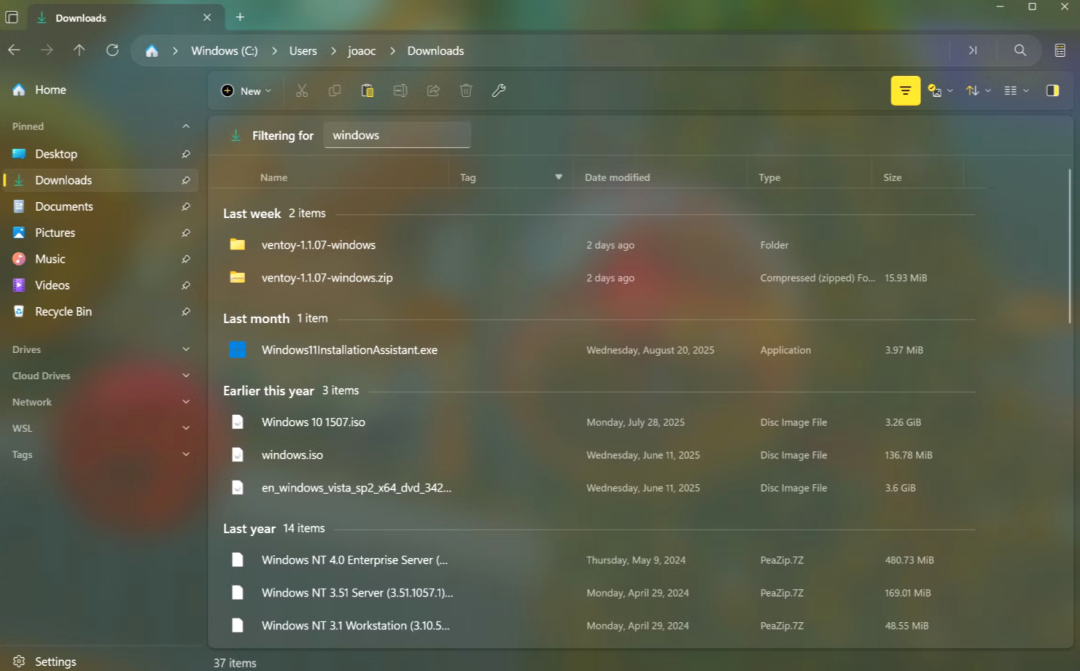Expand the Tags section
1080x671 pixels.
click(x=185, y=454)
